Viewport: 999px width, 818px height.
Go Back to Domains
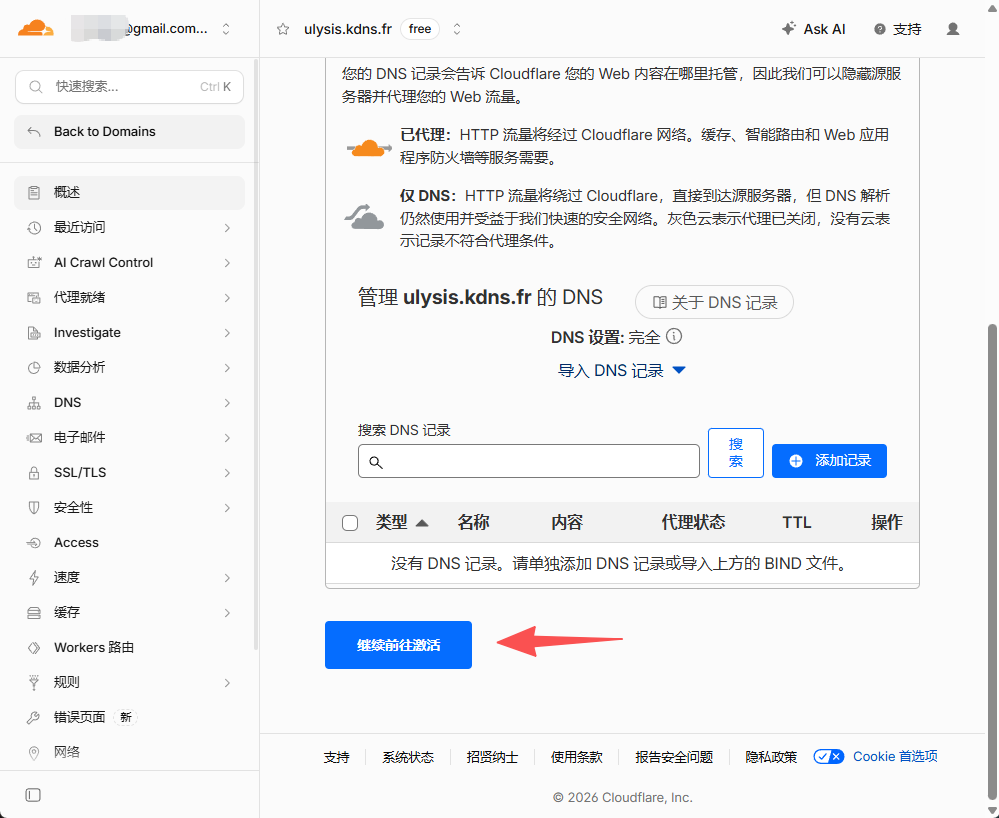click(129, 132)
